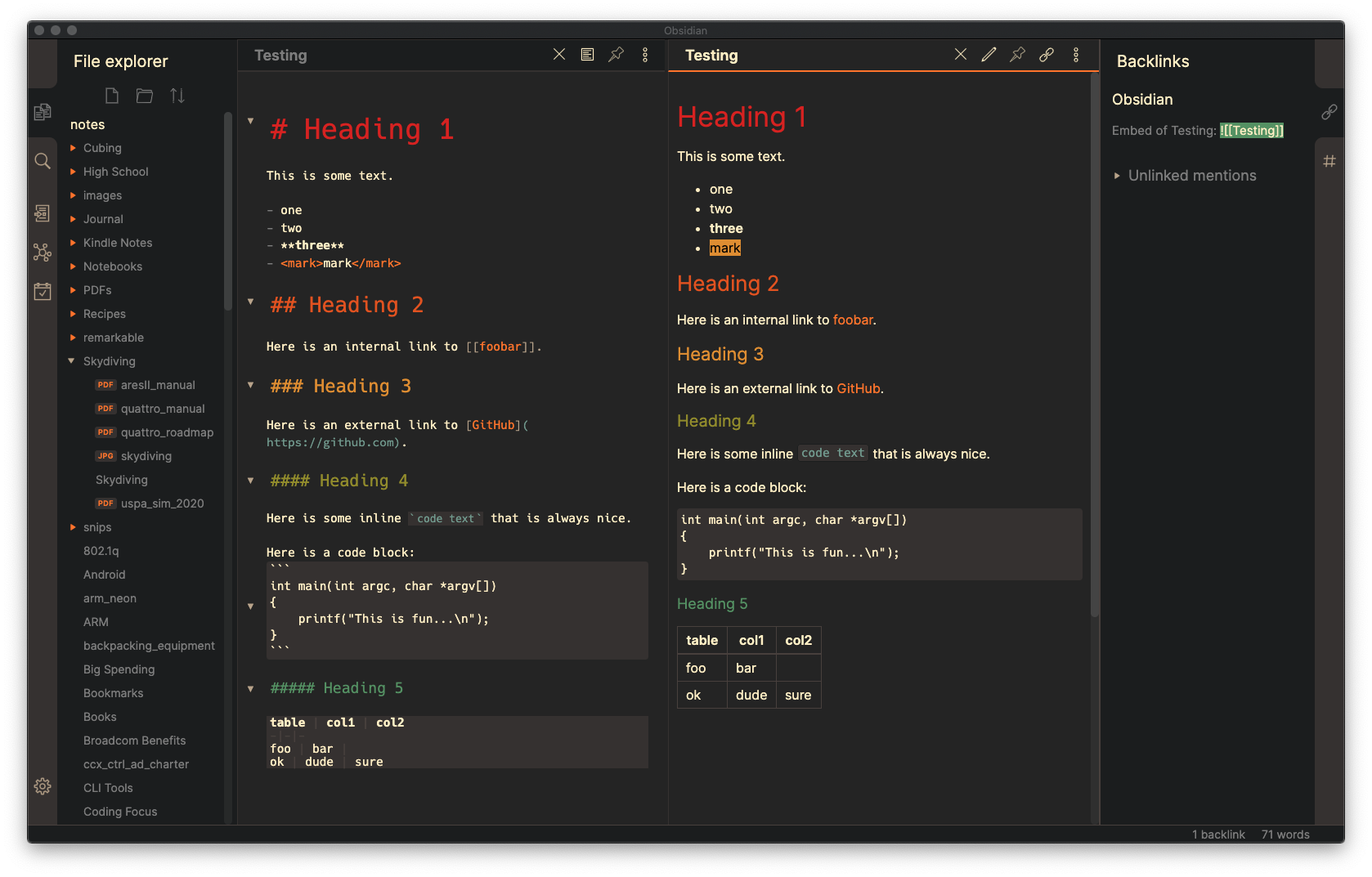
Task: Open the search sidebar icon
Action: click(x=43, y=161)
